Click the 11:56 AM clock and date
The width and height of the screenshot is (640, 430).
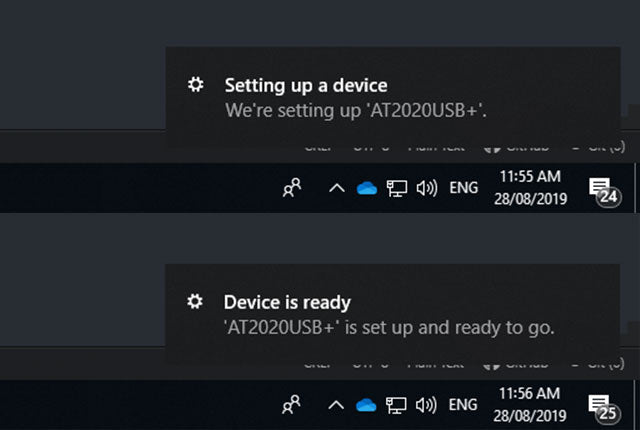tap(530, 405)
